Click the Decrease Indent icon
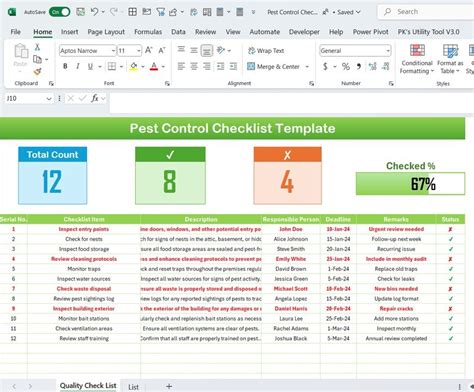This screenshot has height=392, width=474. pos(220,66)
